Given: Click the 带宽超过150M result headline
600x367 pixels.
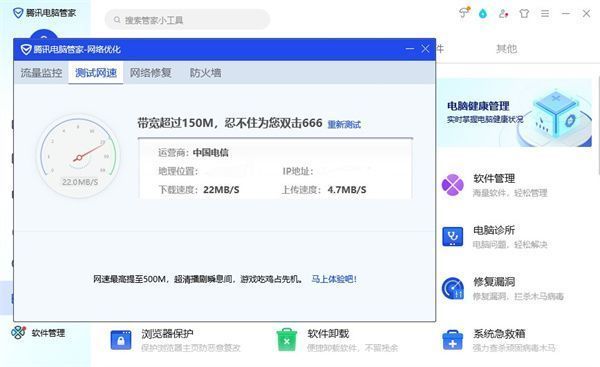Looking at the screenshot, I should click(x=230, y=123).
